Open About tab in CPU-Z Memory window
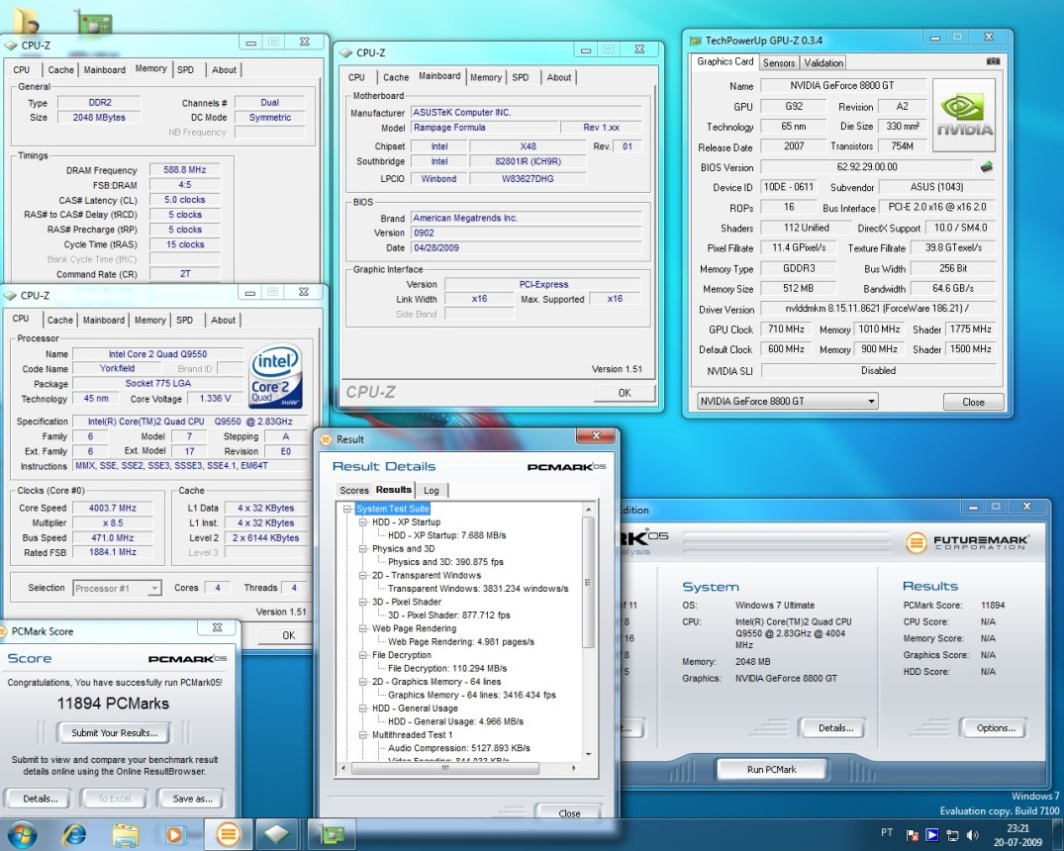Viewport: 1064px width, 851px height. coord(224,70)
